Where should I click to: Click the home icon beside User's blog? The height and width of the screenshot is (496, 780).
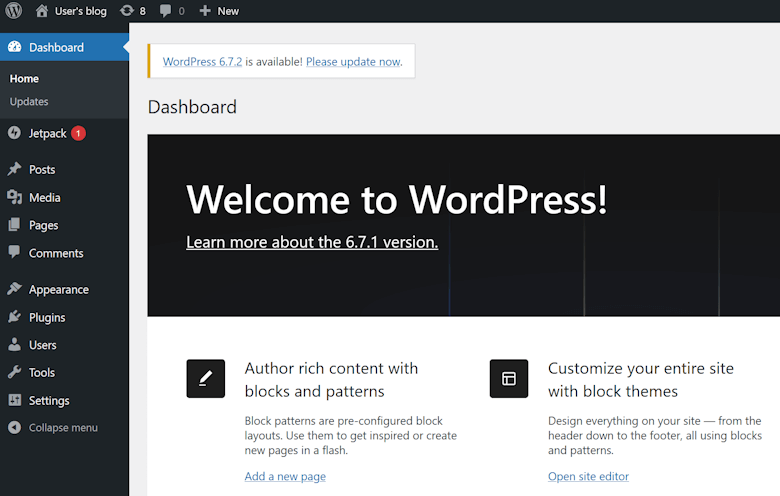(42, 11)
